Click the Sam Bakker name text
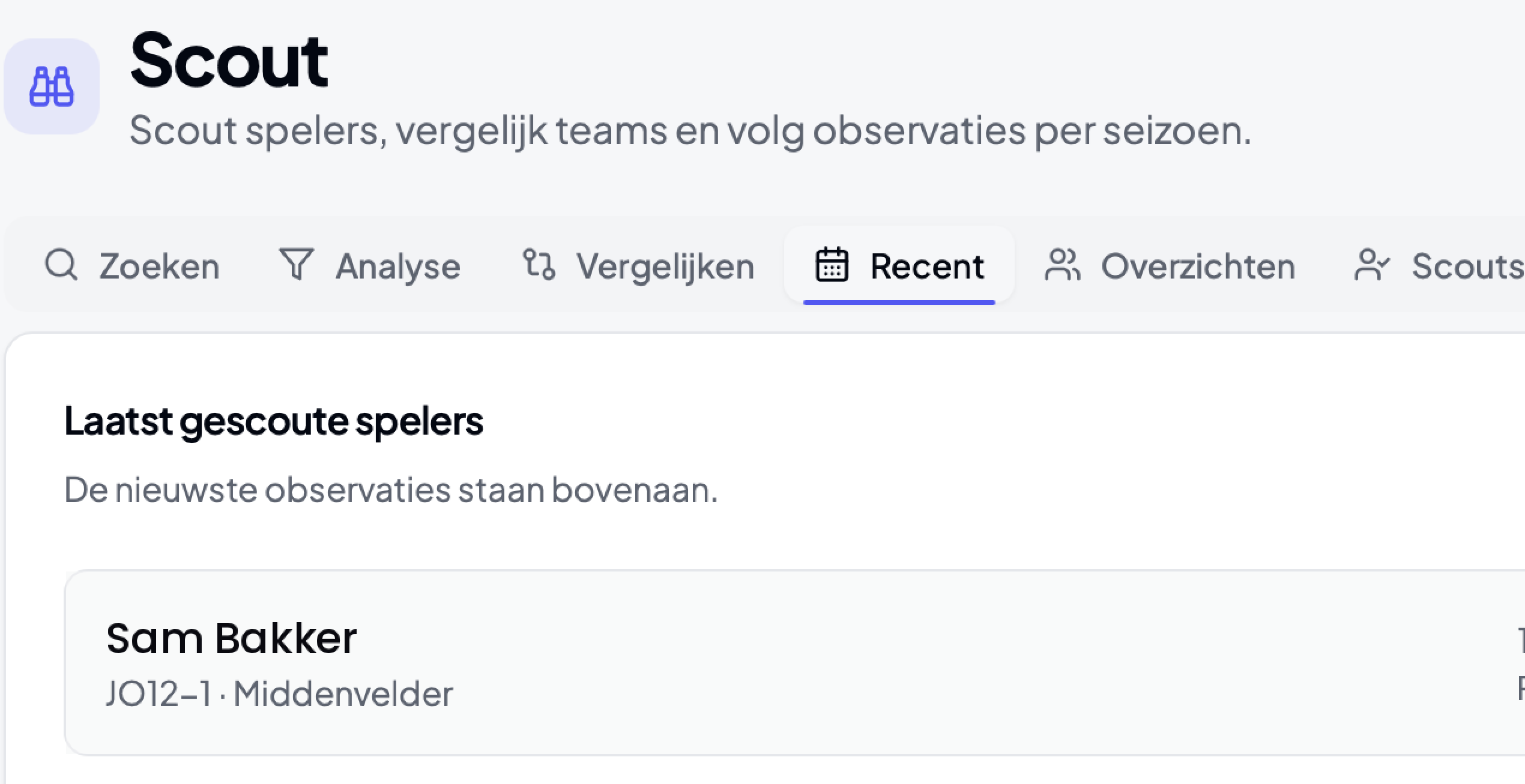Viewport: 1525px width, 784px height. pyautogui.click(x=232, y=638)
